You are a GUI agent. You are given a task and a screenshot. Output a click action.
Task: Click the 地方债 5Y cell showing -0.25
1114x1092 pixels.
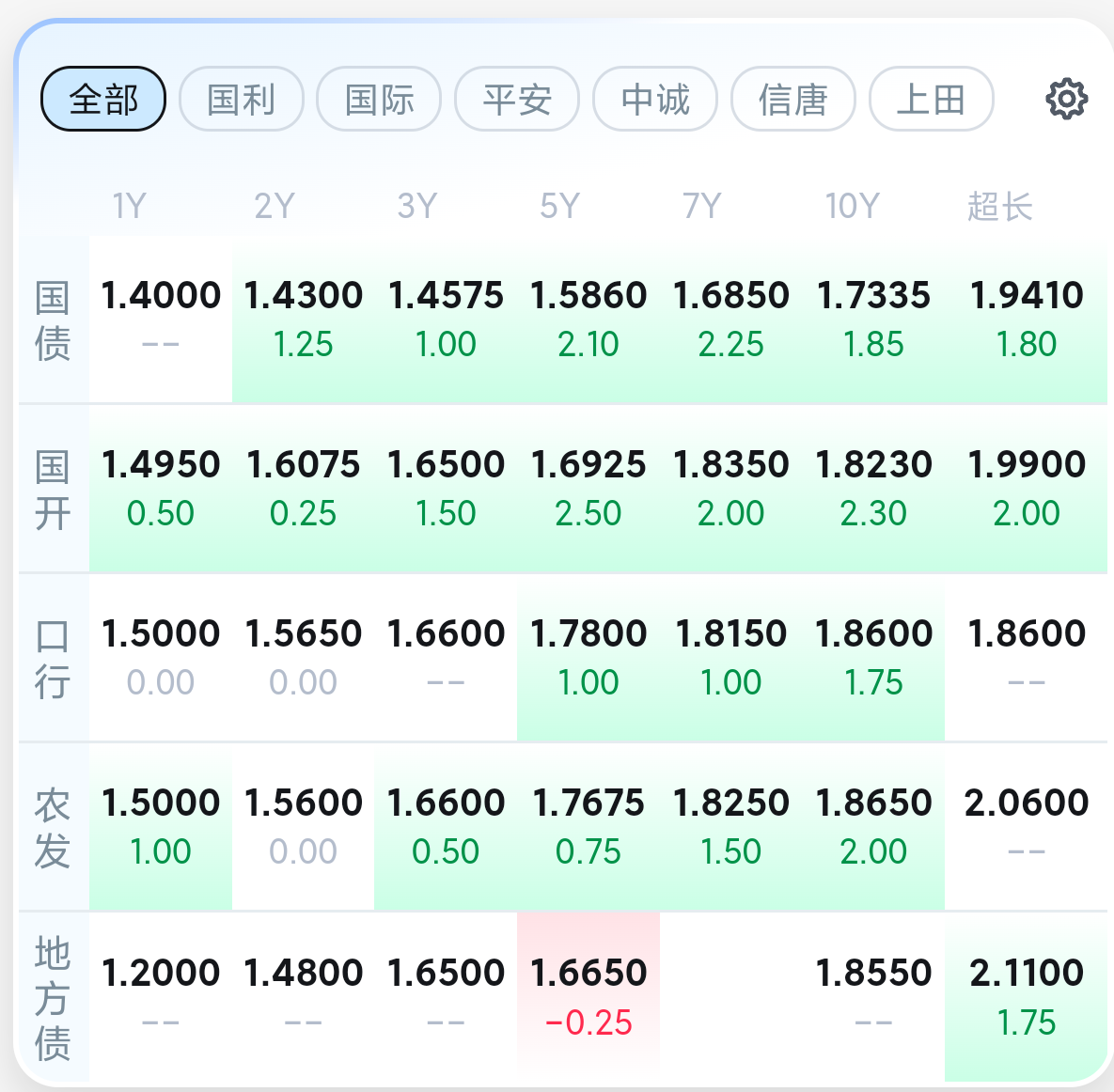588,1021
